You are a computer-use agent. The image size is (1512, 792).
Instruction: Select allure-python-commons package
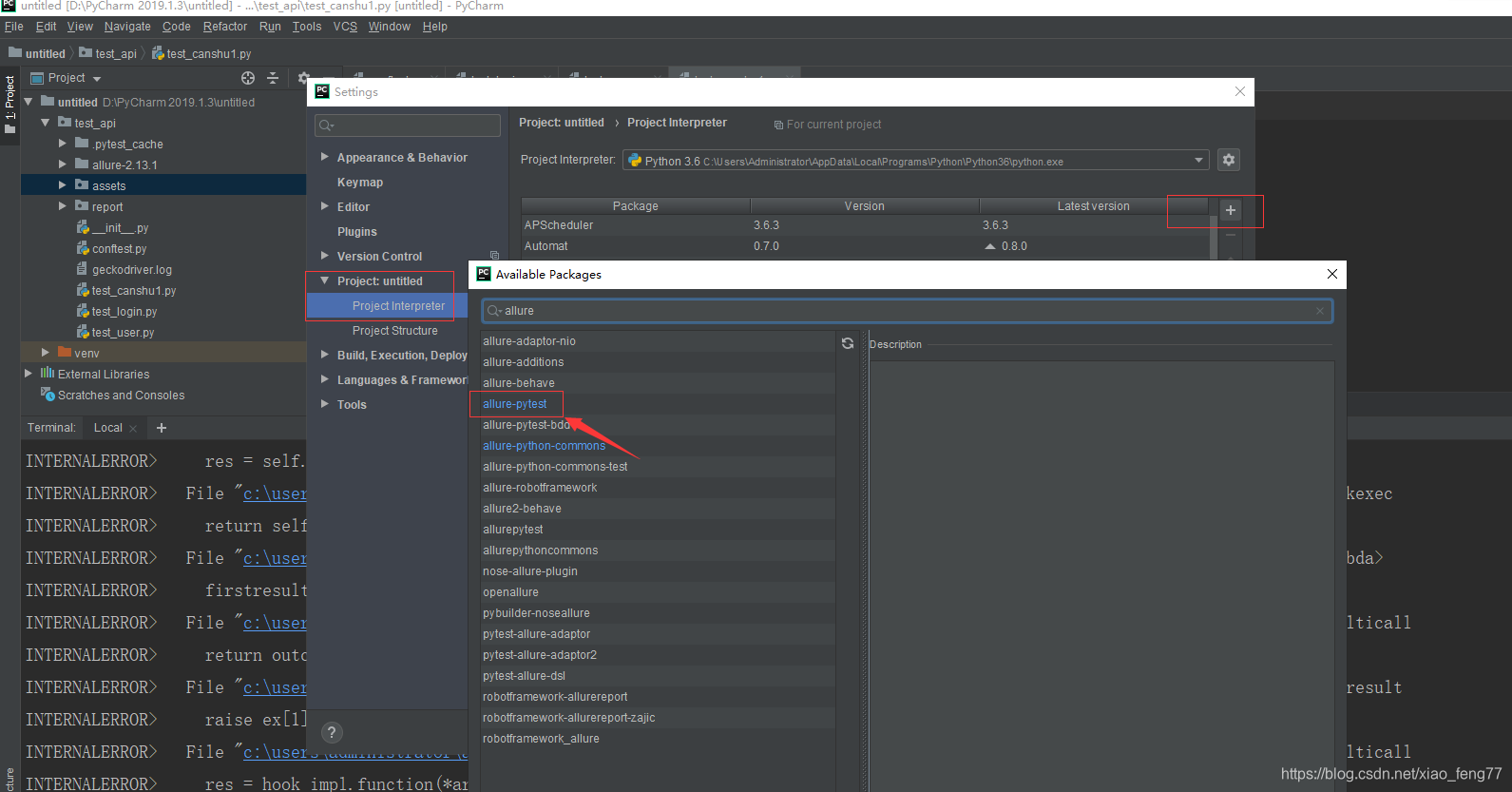point(544,446)
